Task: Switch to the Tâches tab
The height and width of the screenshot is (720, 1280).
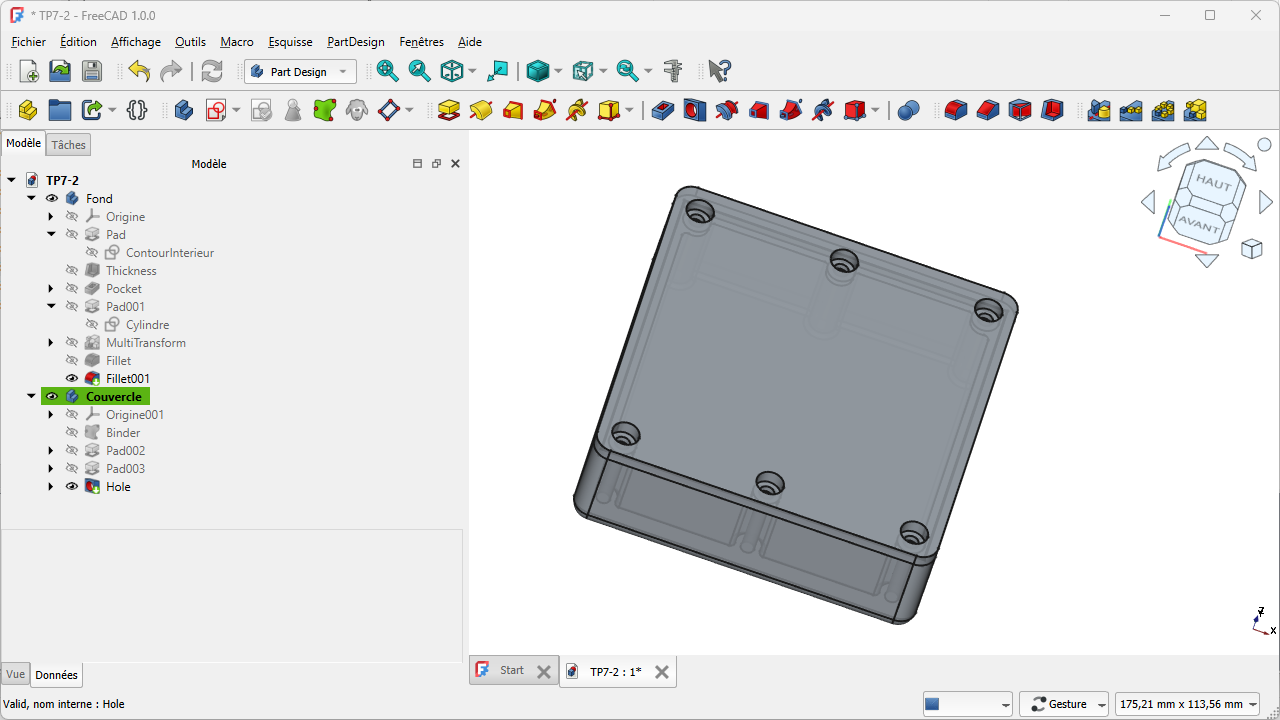Action: click(x=69, y=145)
